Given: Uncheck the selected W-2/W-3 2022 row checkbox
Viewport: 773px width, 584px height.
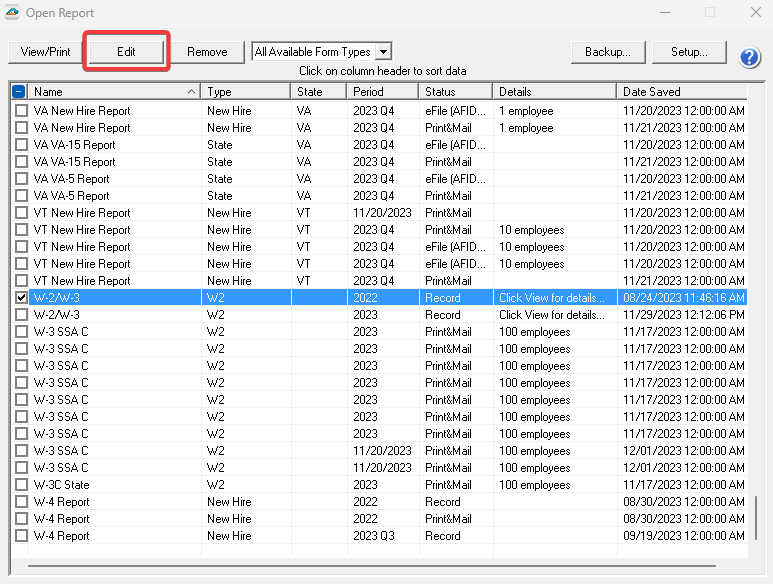Looking at the screenshot, I should [21, 298].
